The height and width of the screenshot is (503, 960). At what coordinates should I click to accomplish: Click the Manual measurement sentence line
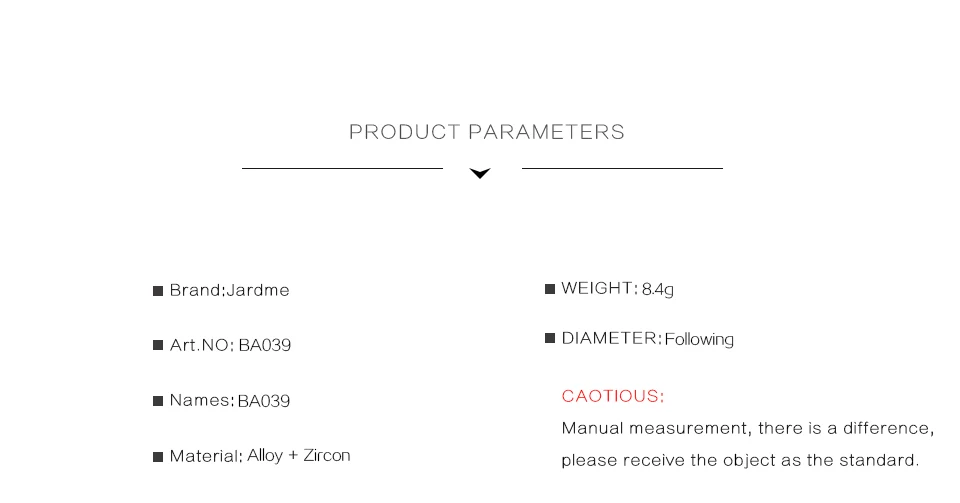click(748, 428)
